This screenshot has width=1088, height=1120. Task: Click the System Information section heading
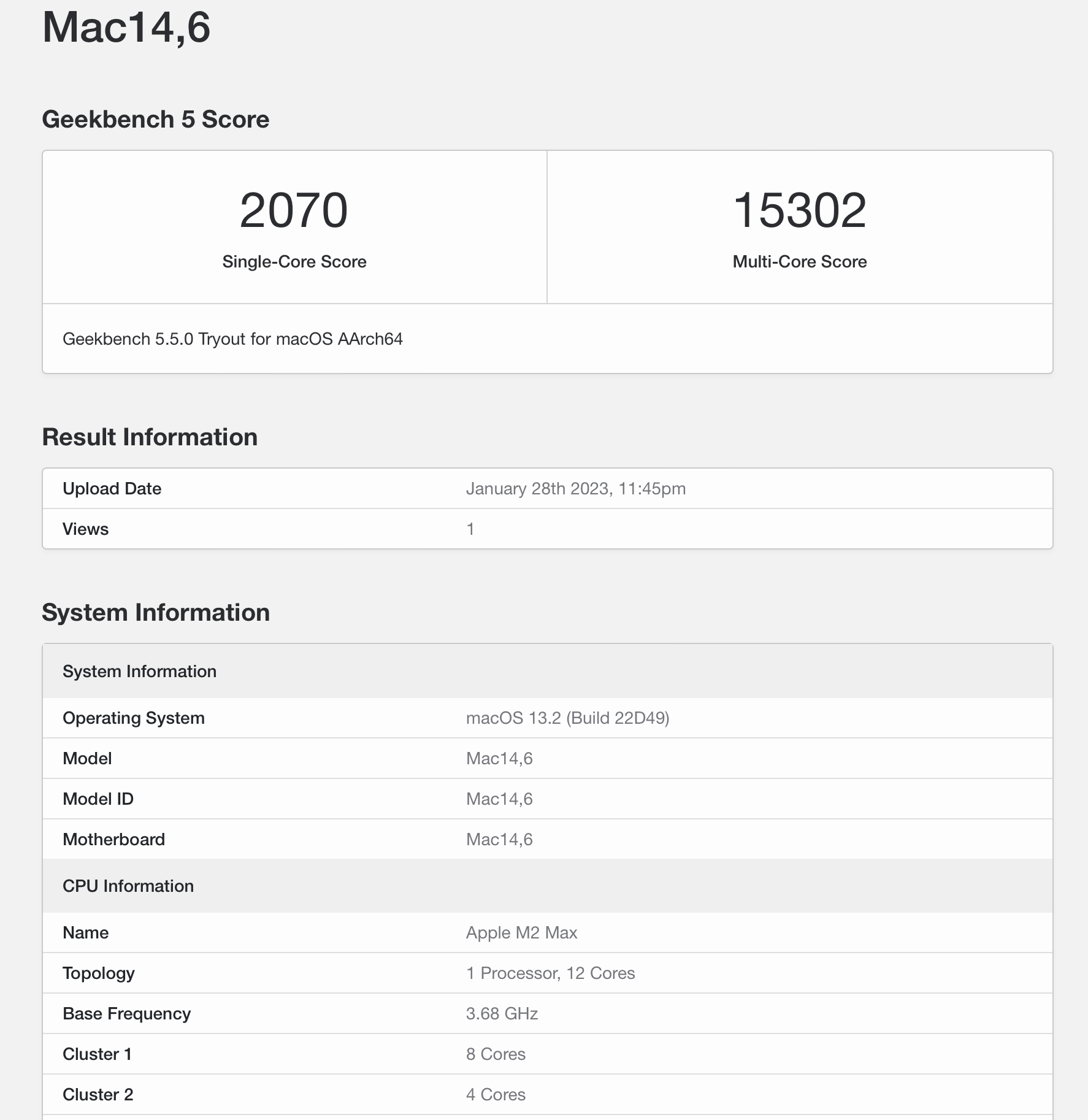point(156,612)
